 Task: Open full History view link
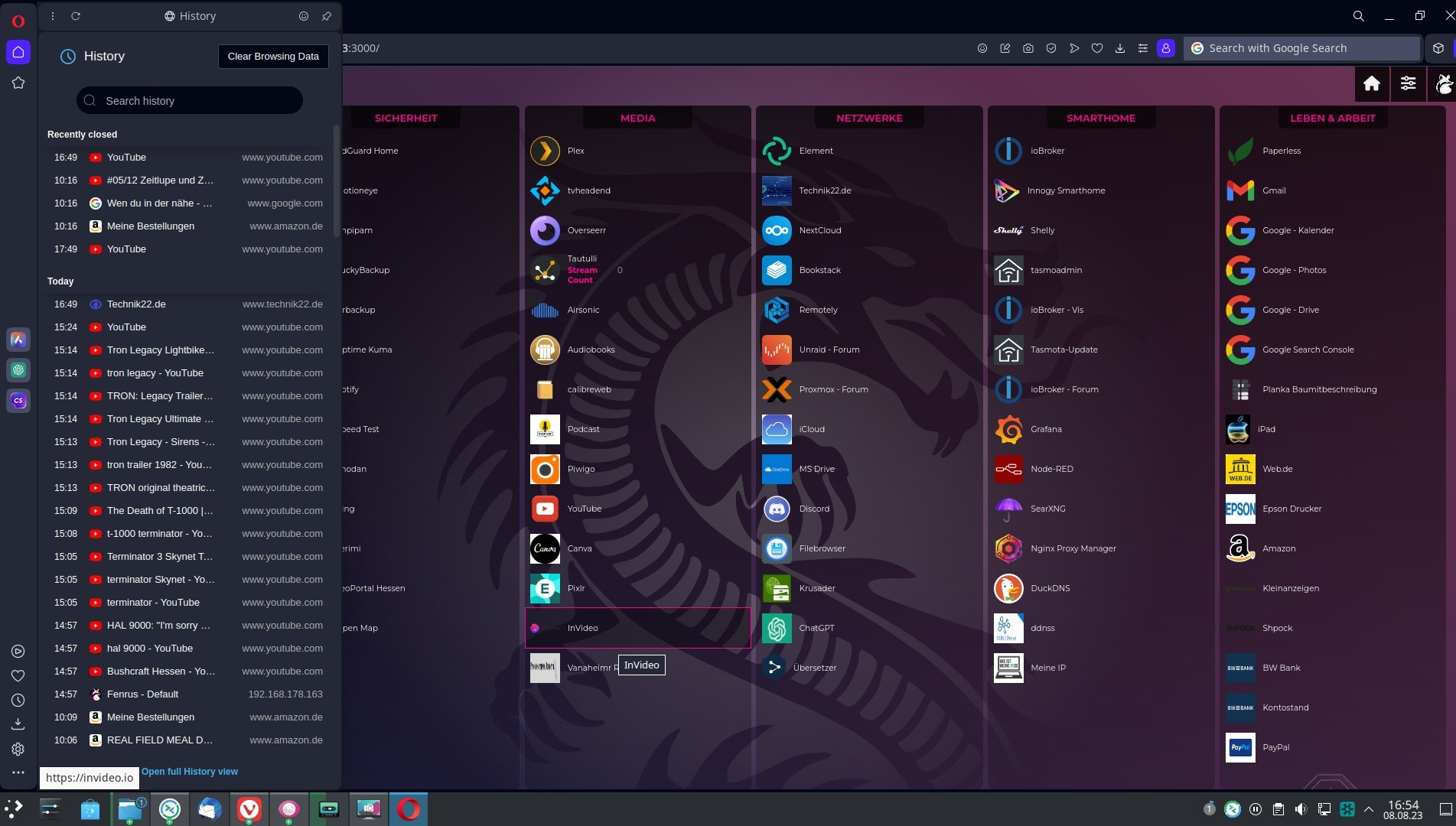[x=190, y=772]
